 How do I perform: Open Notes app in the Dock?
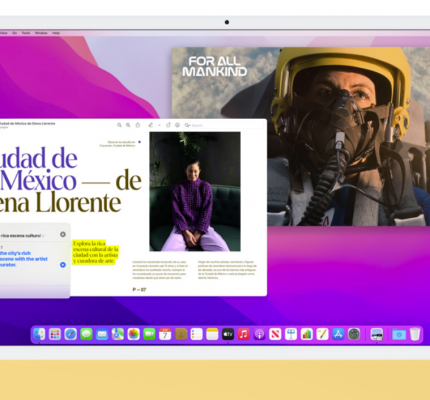[x=212, y=334]
